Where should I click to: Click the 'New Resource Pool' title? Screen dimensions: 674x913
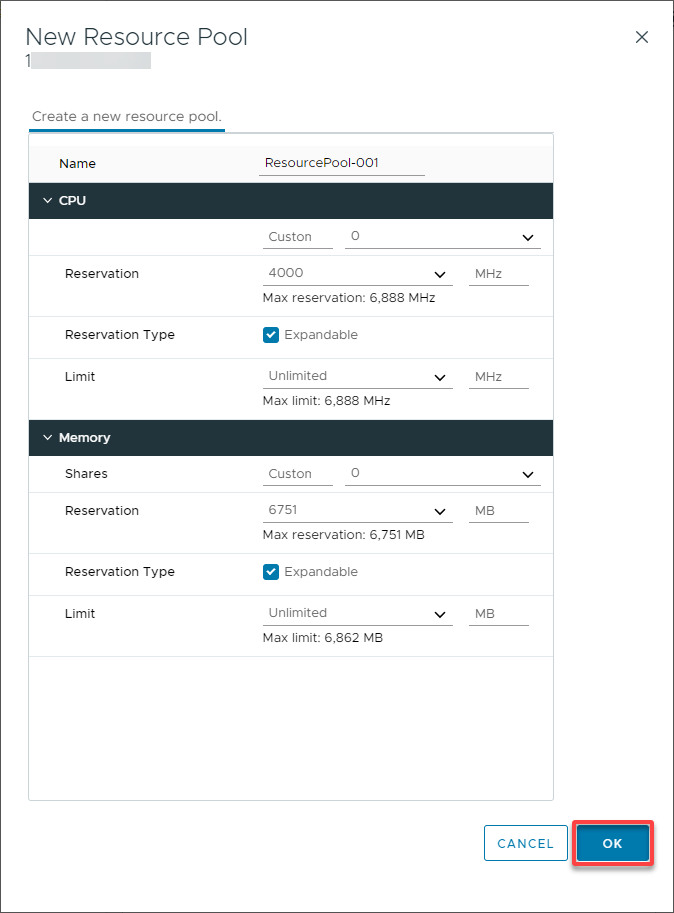click(x=137, y=37)
